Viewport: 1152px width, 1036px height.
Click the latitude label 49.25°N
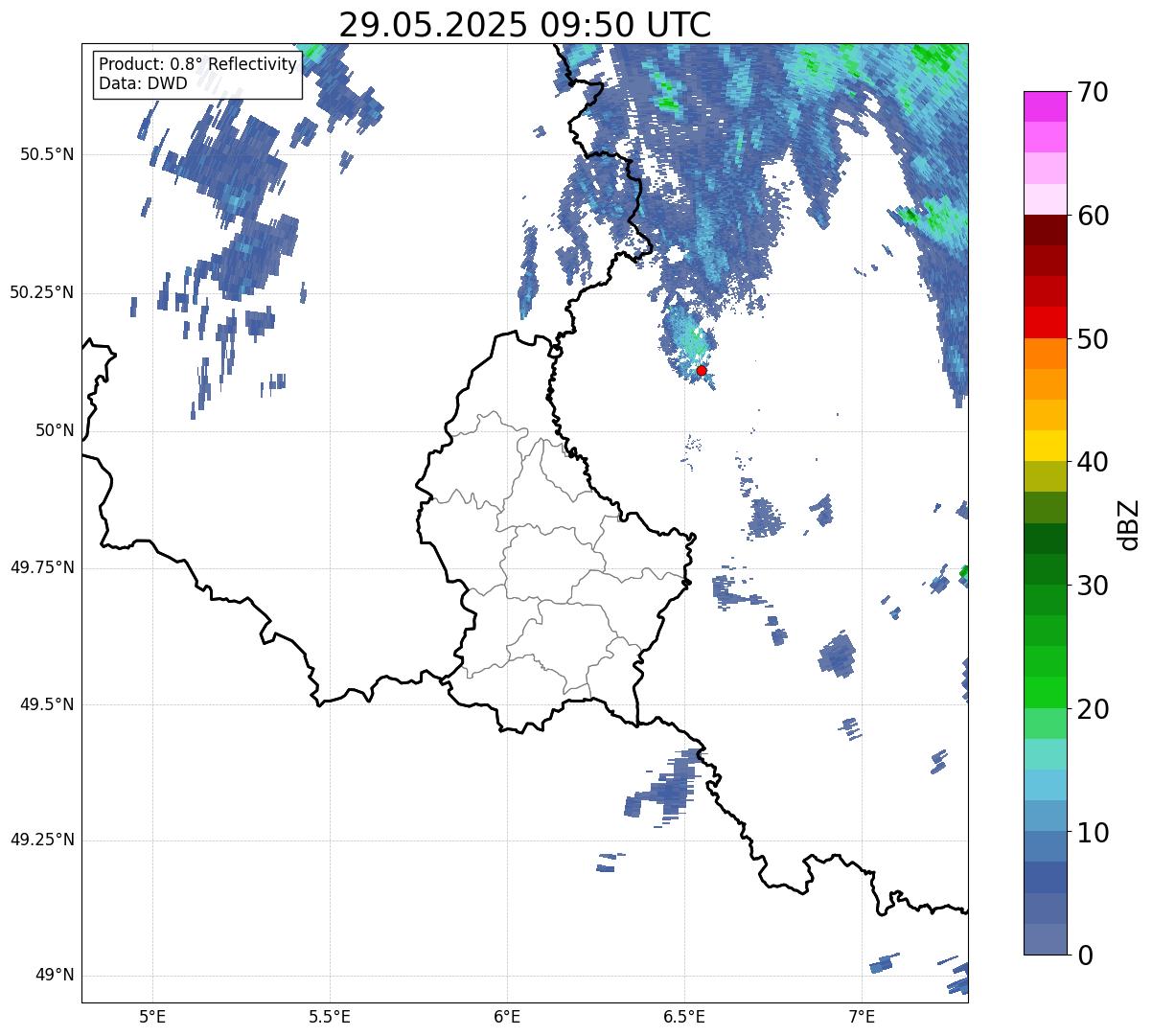click(x=42, y=840)
